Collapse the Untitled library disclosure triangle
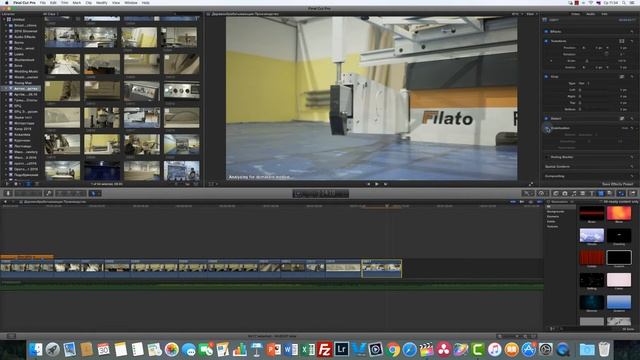 click(4, 20)
